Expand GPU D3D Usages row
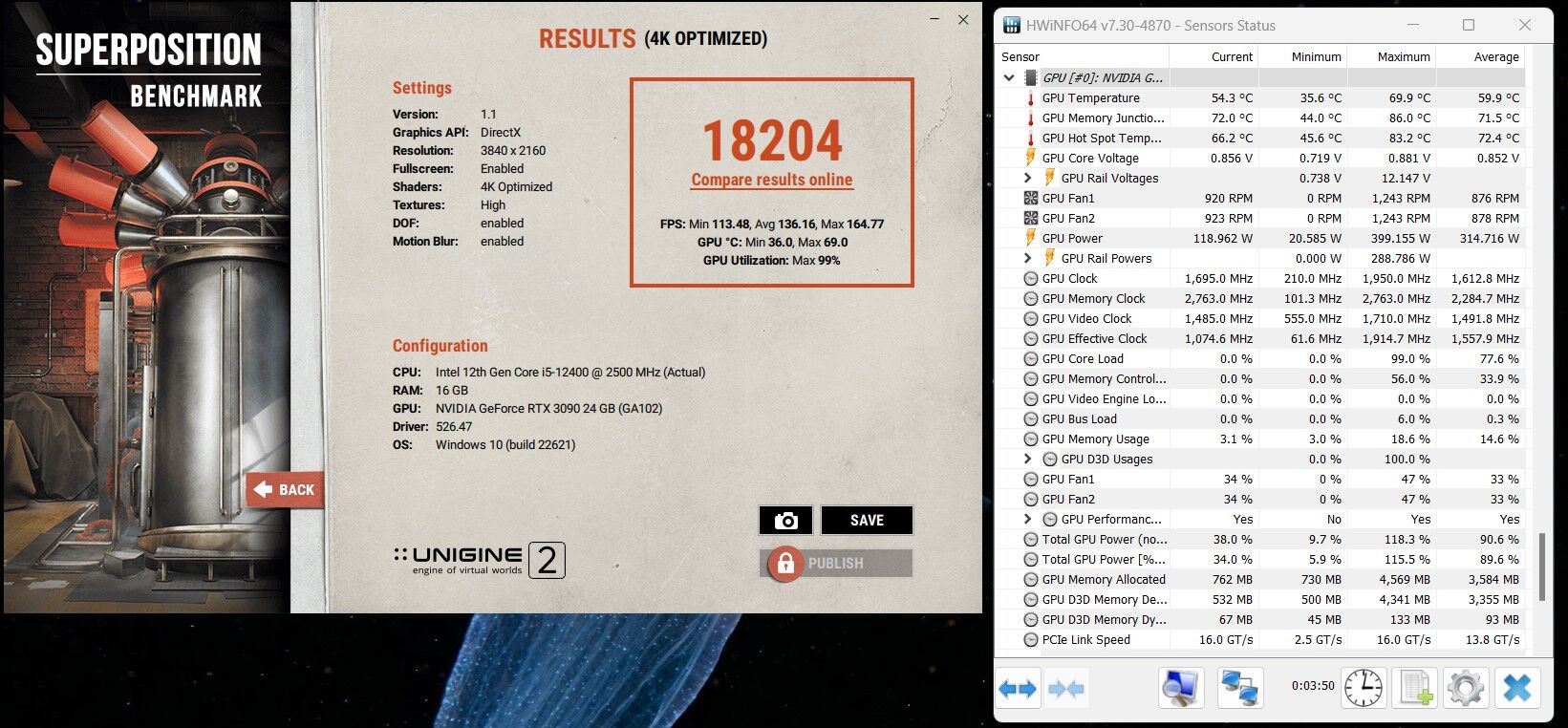1568x728 pixels. coord(1027,459)
